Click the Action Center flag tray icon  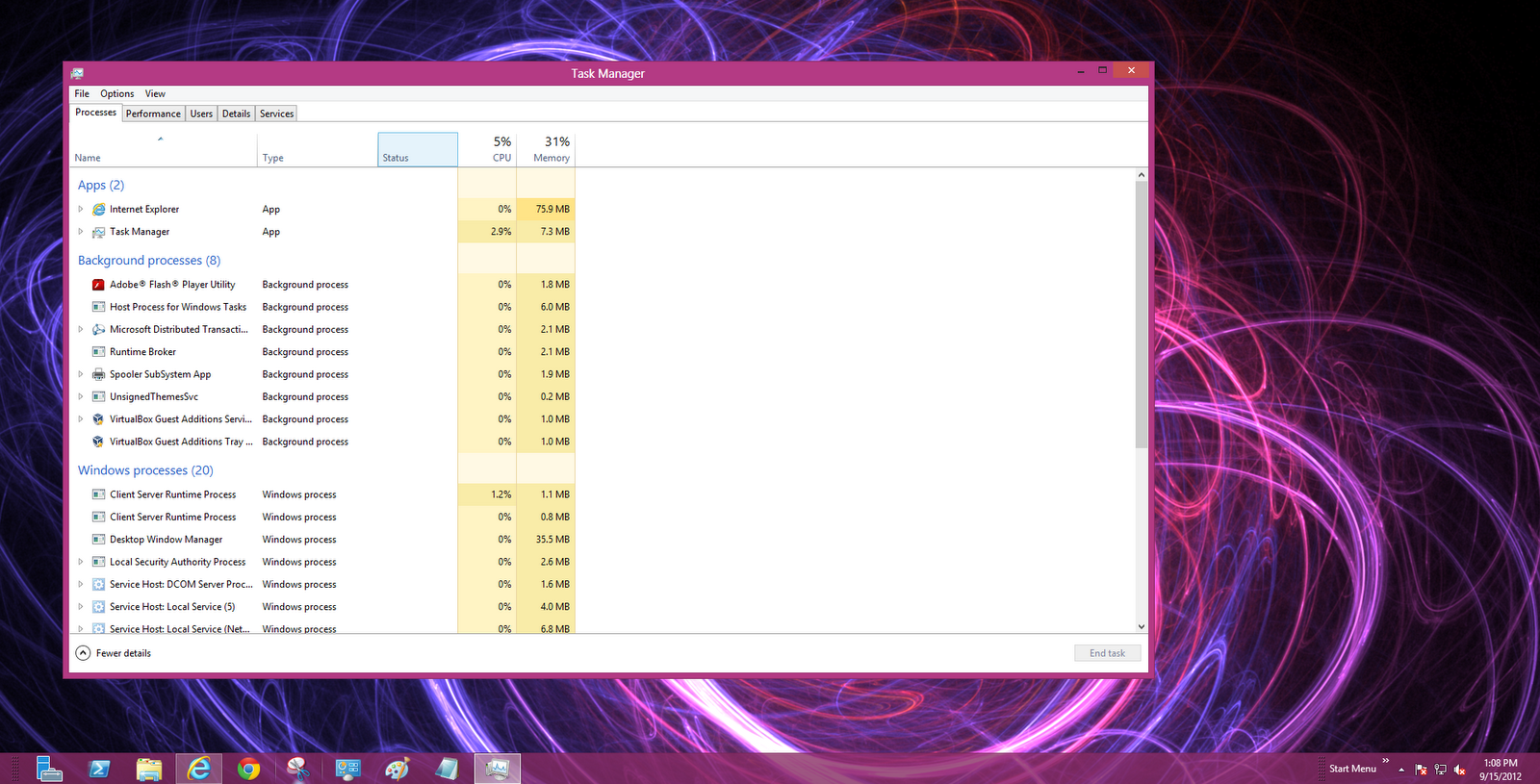(x=1421, y=769)
